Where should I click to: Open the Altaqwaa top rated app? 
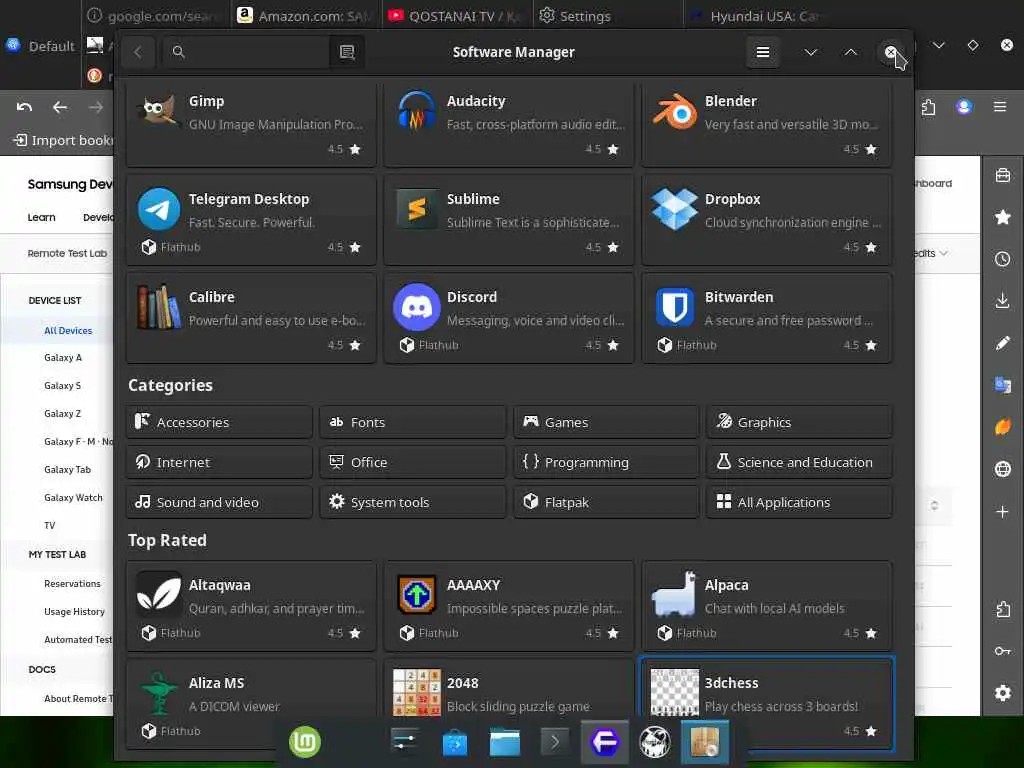[251, 607]
